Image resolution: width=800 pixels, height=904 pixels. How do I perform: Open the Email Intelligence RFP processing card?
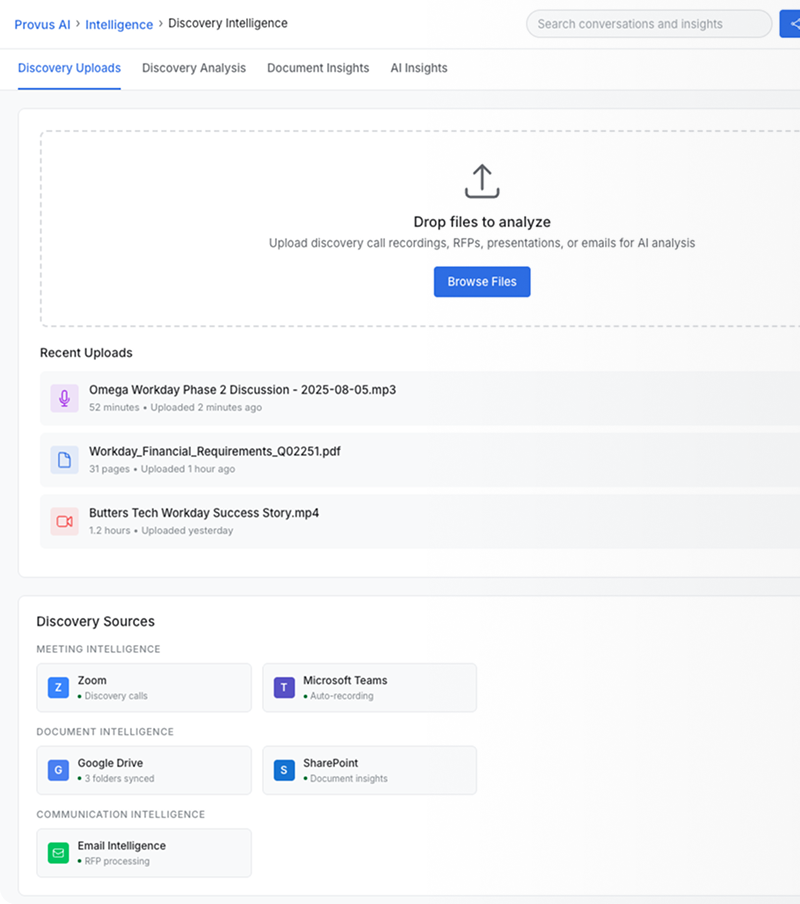[144, 853]
